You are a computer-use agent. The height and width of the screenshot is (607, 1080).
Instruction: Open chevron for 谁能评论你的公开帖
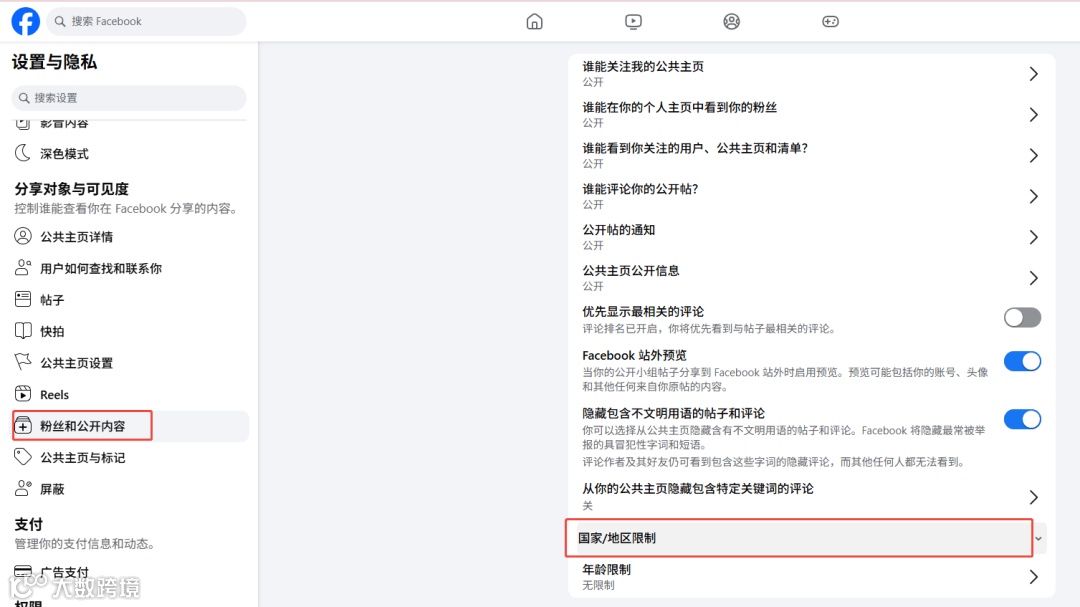pos(1033,196)
